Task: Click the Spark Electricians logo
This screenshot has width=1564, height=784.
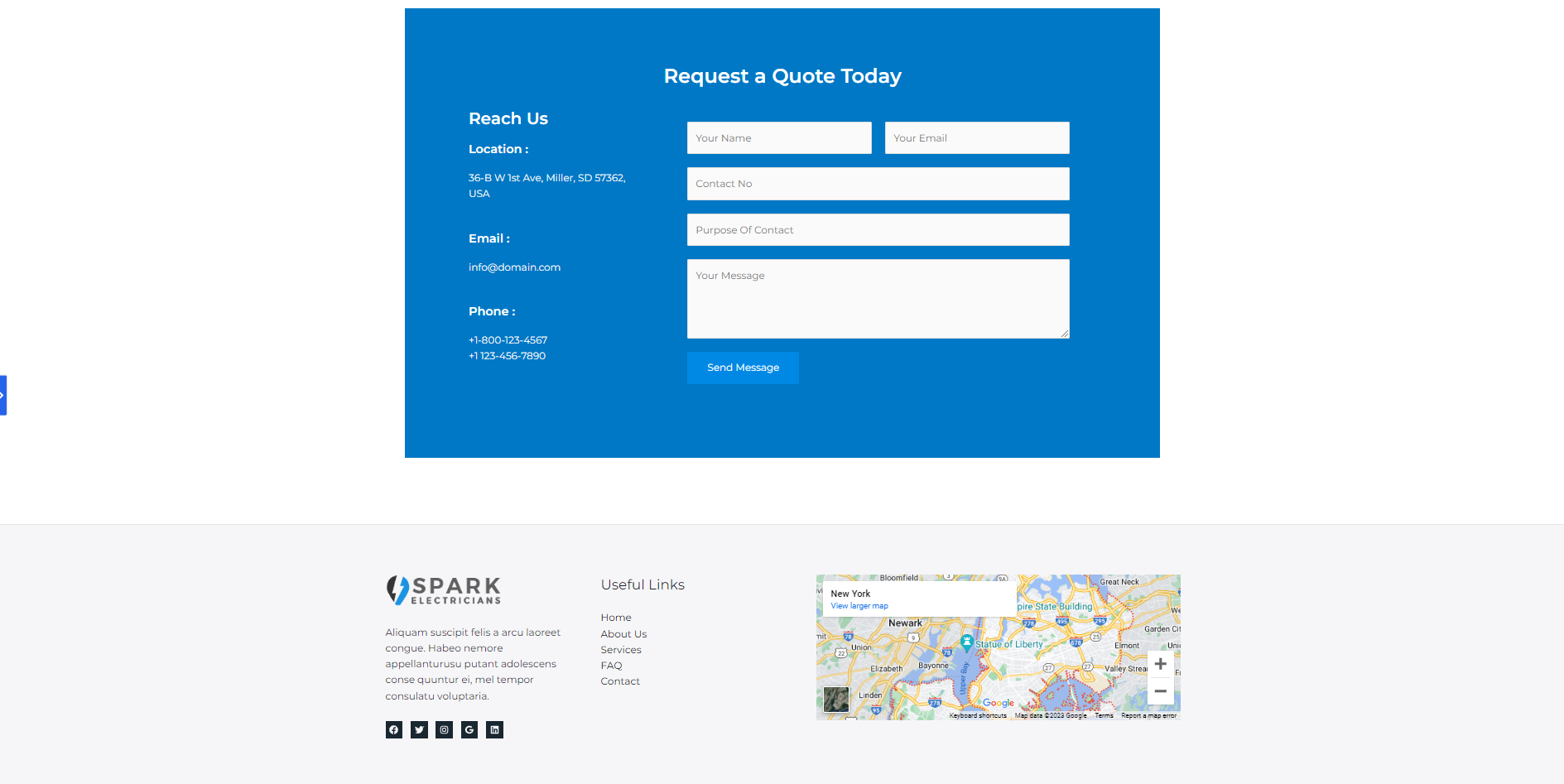Action: pos(444,590)
